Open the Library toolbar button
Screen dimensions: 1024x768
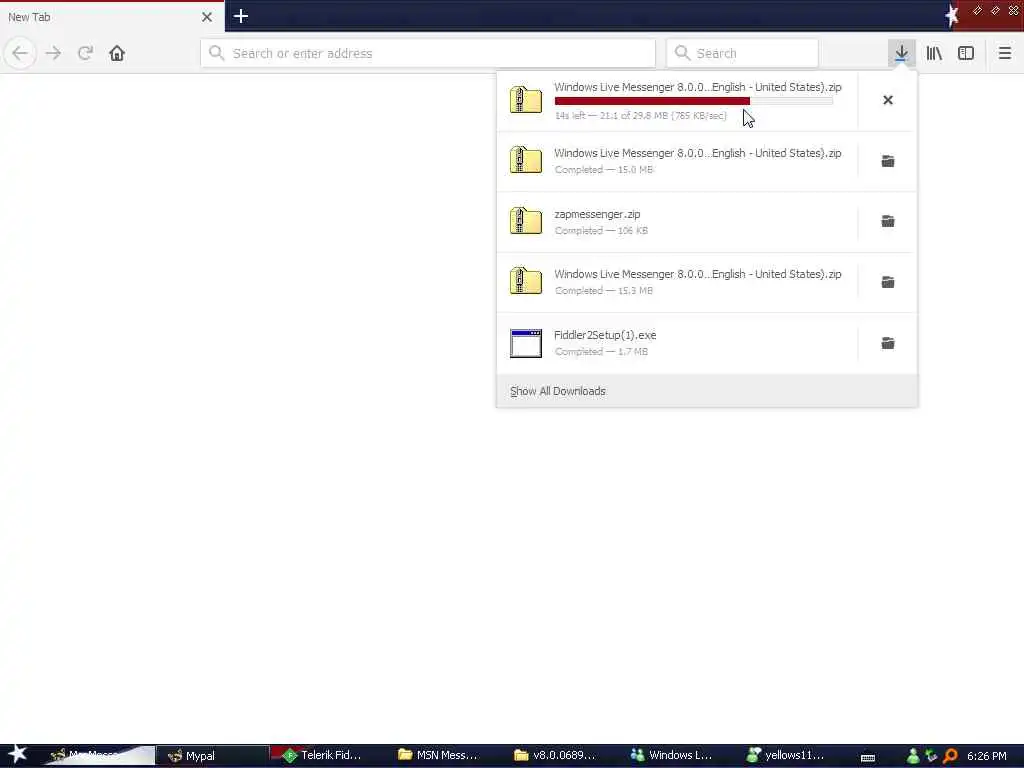[x=934, y=53]
